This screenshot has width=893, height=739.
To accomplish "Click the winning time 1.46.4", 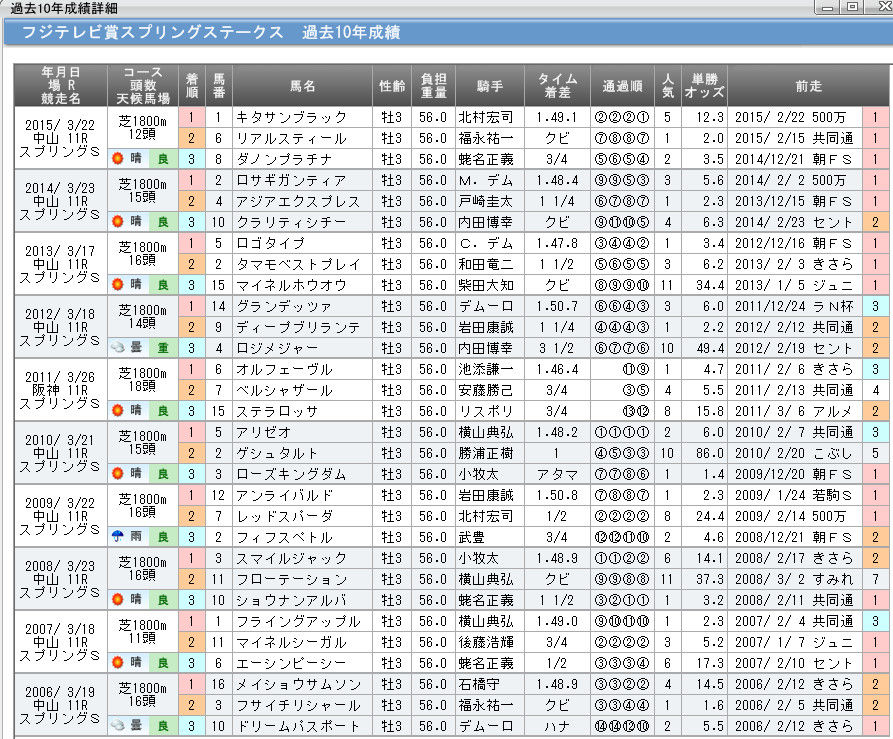I will point(557,370).
